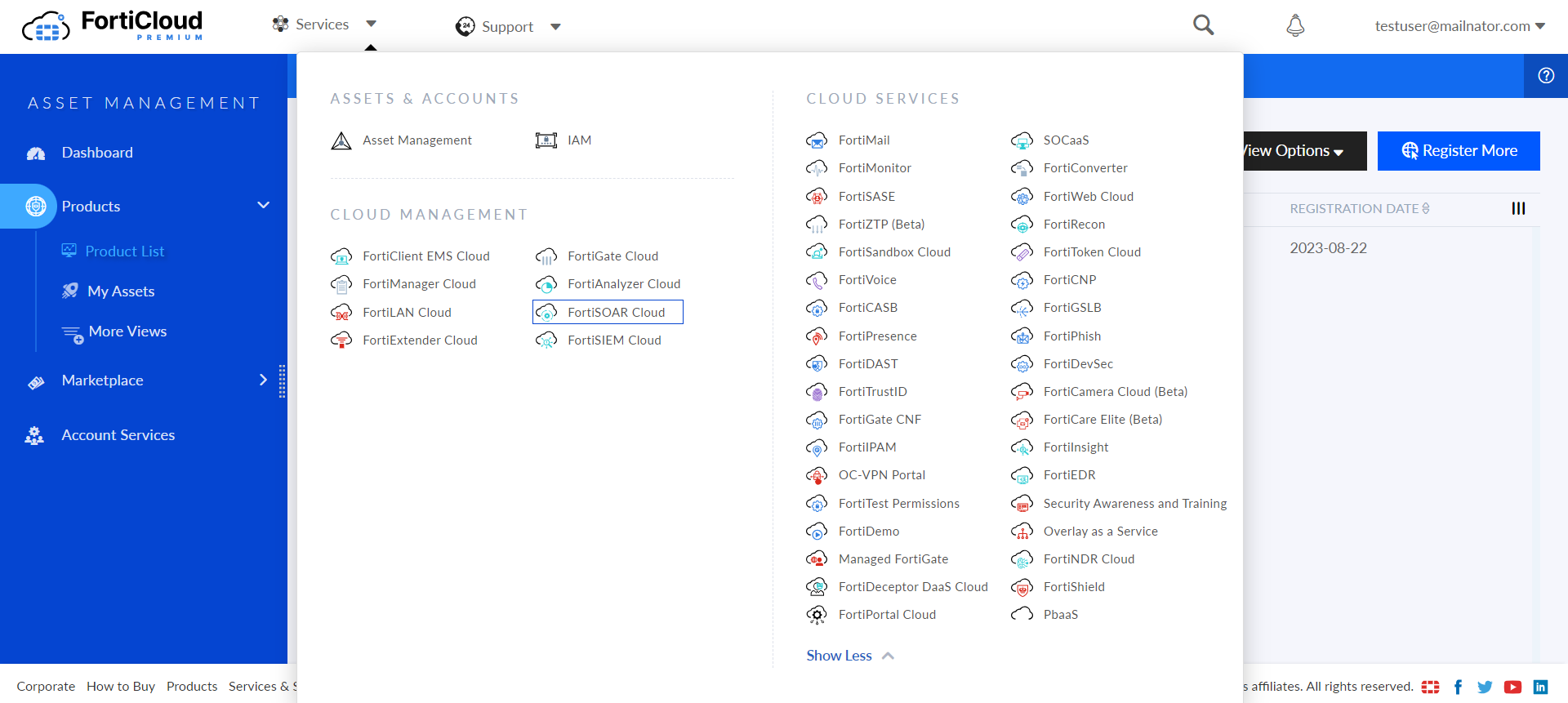1568x703 pixels.
Task: Open the notifications bell
Action: 1295,25
